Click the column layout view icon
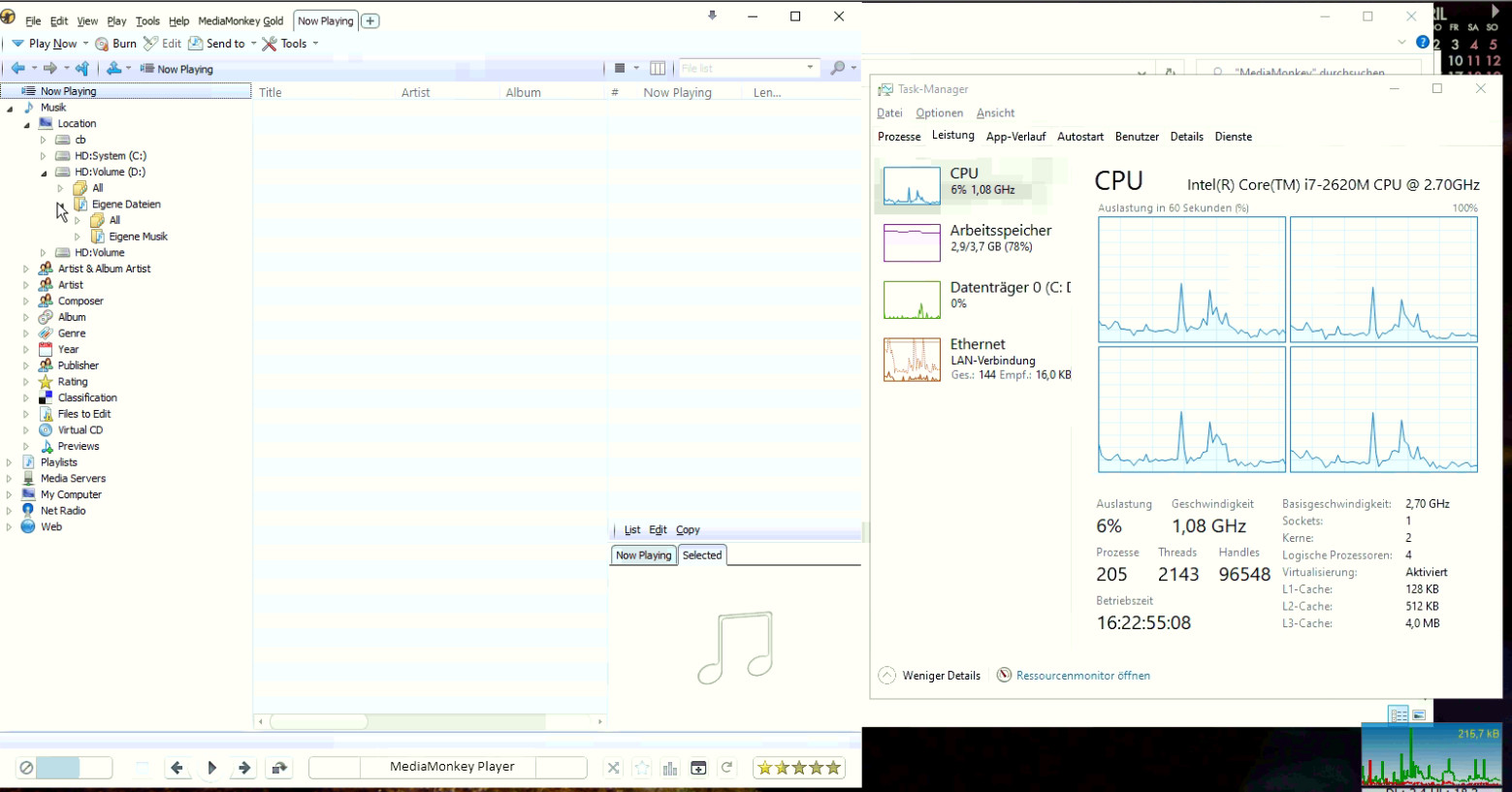Viewport: 1512px width, 792px height. tap(658, 68)
